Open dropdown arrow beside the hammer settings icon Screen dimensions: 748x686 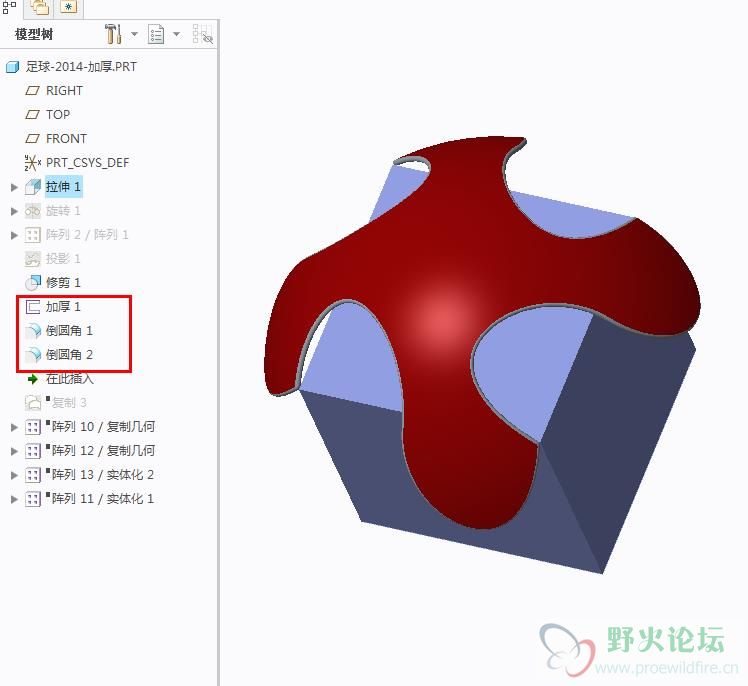[135, 34]
